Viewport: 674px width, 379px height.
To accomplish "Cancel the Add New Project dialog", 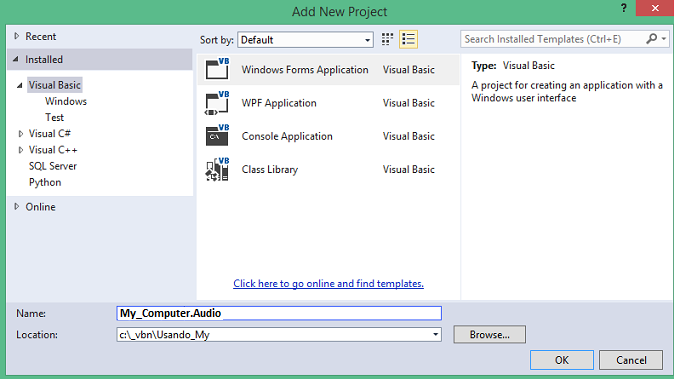I will pos(631,360).
